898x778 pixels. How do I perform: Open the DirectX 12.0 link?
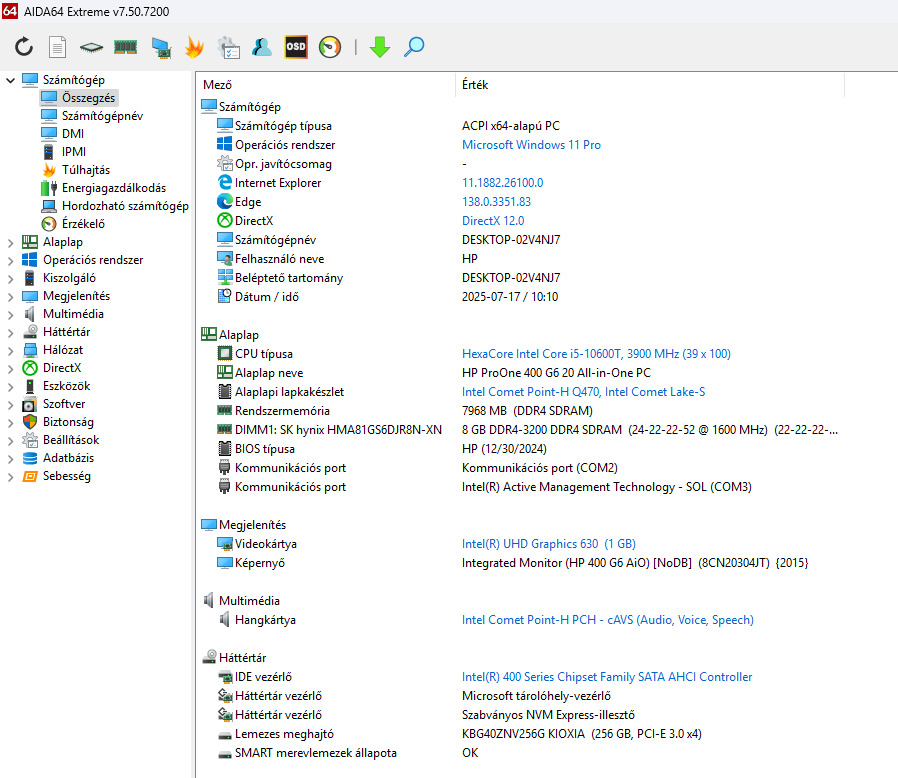pos(493,221)
